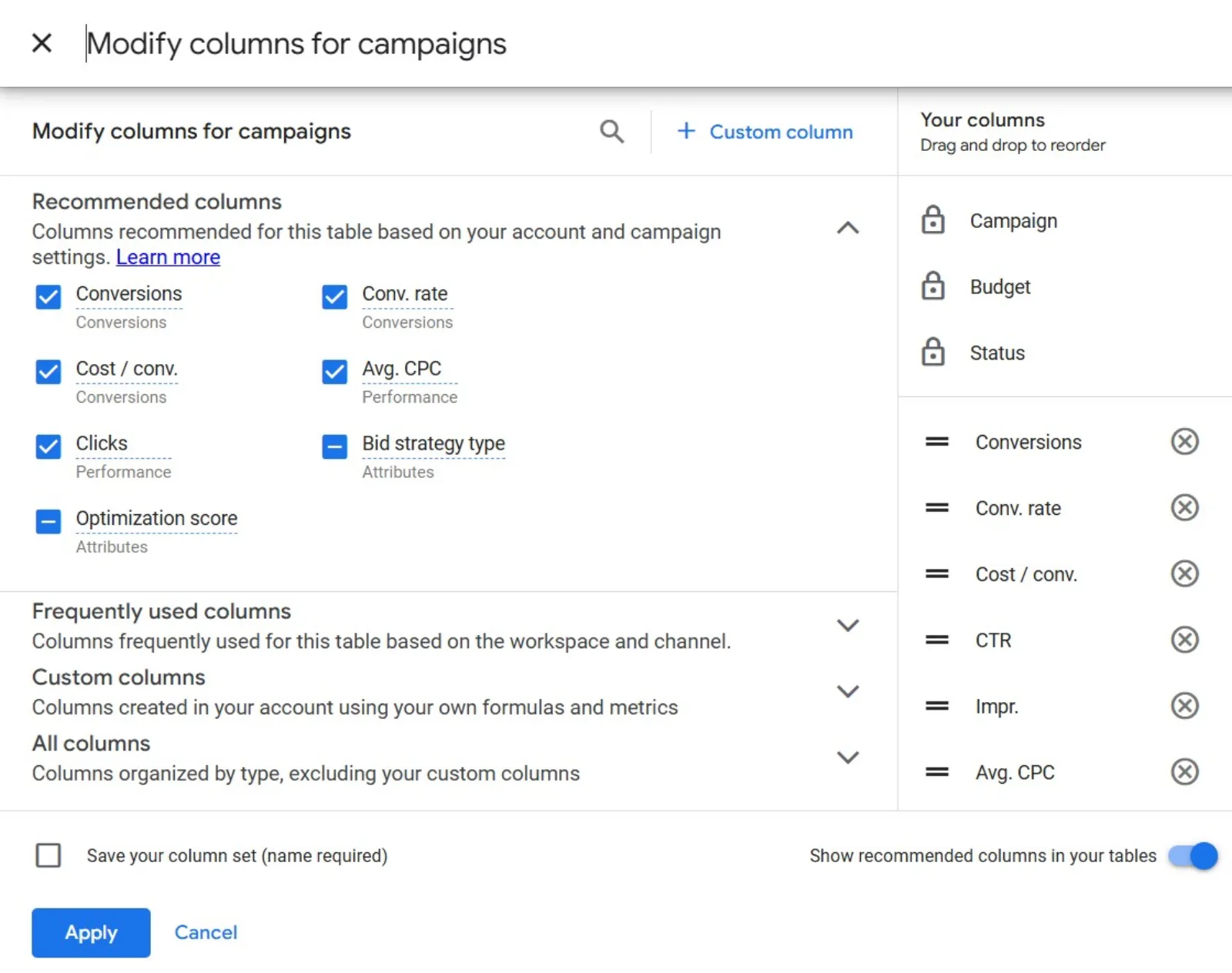Remove Conversions from Your columns
The height and width of the screenshot is (973, 1232).
click(x=1184, y=442)
